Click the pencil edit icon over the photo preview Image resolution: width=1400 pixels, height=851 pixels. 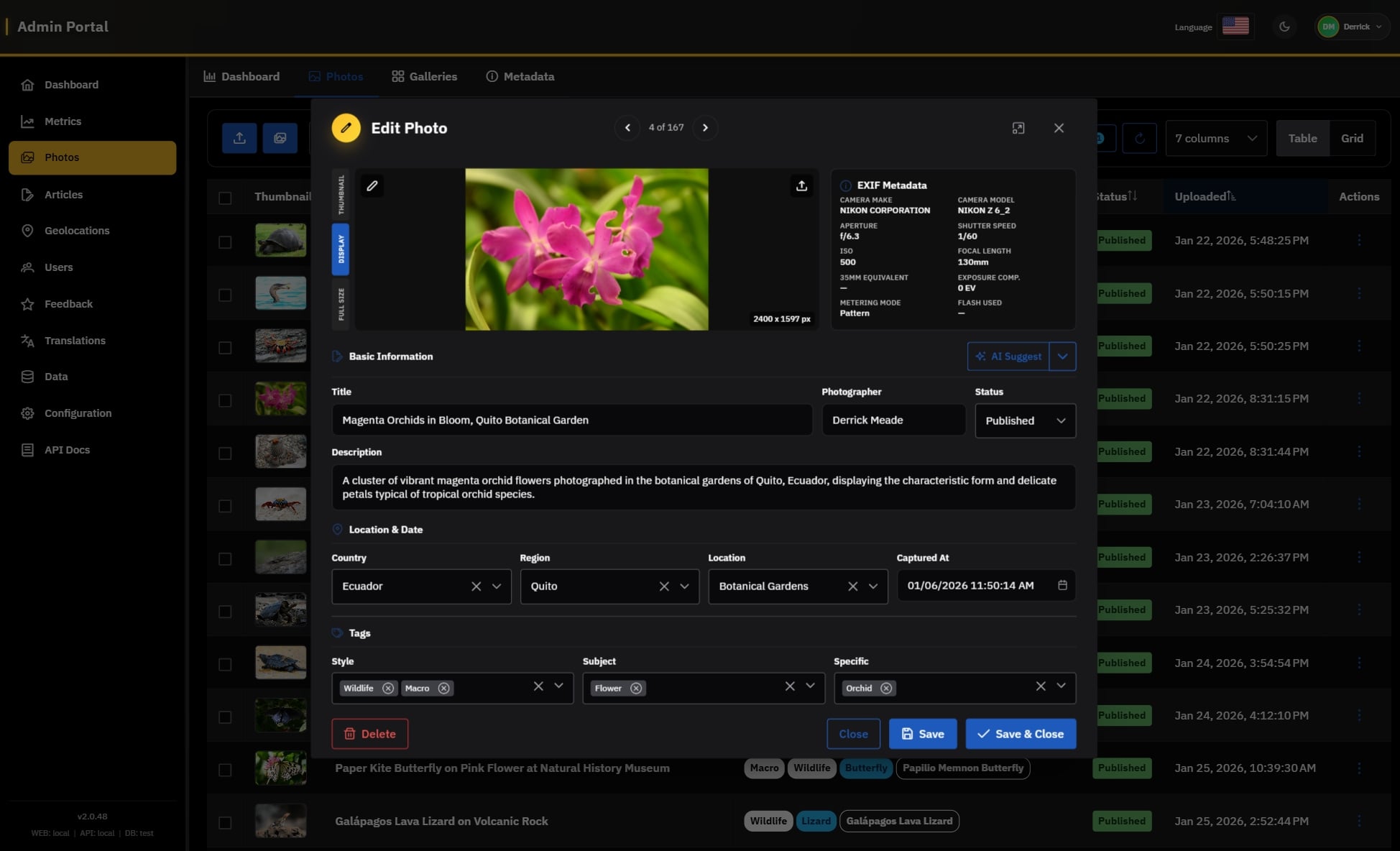tap(372, 185)
